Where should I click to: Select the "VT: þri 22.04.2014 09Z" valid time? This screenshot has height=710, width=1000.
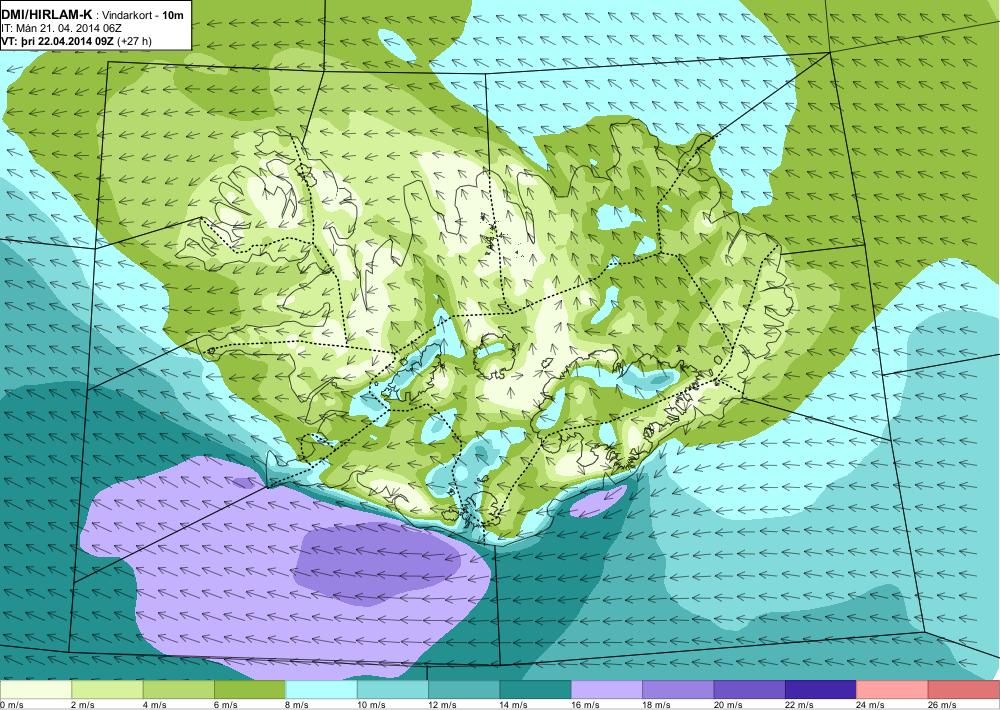click(x=57, y=41)
